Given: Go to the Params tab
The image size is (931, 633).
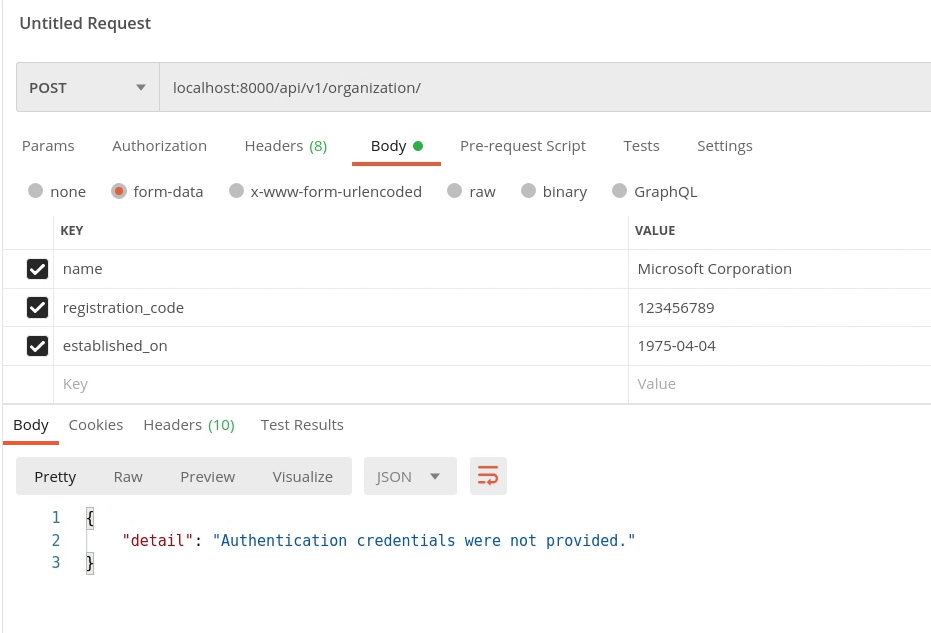Looking at the screenshot, I should [x=48, y=146].
